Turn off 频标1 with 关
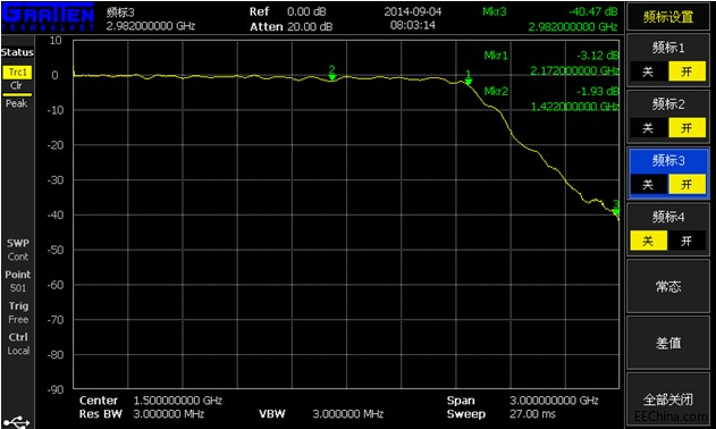The image size is (716, 429). pyautogui.click(x=648, y=72)
